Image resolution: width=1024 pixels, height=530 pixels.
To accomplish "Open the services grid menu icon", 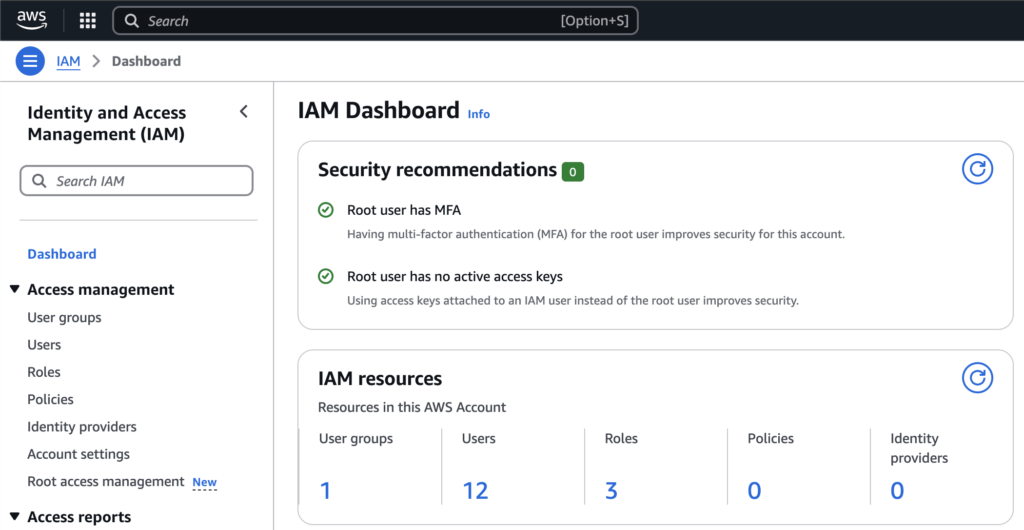I will point(87,21).
